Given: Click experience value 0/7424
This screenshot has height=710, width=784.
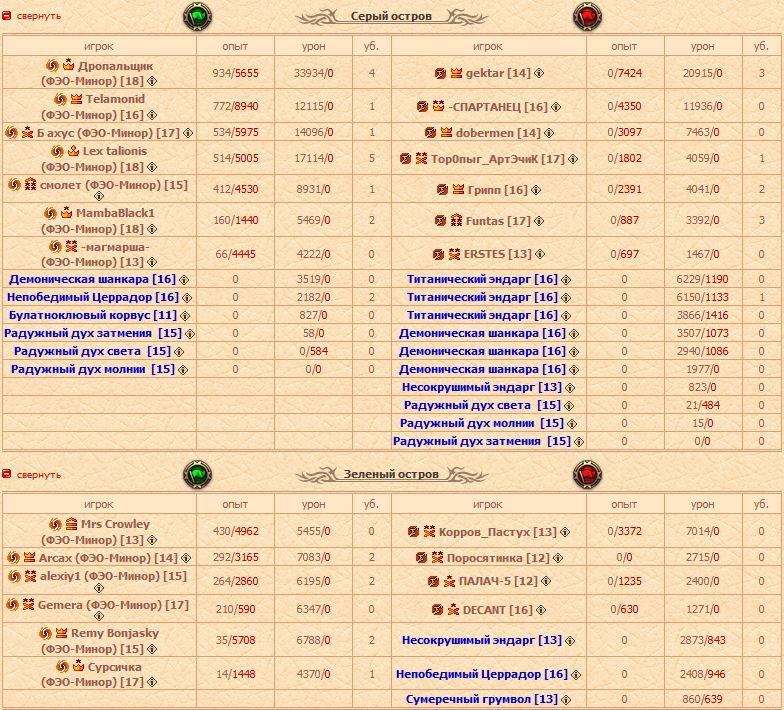Looking at the screenshot, I should 624,73.
